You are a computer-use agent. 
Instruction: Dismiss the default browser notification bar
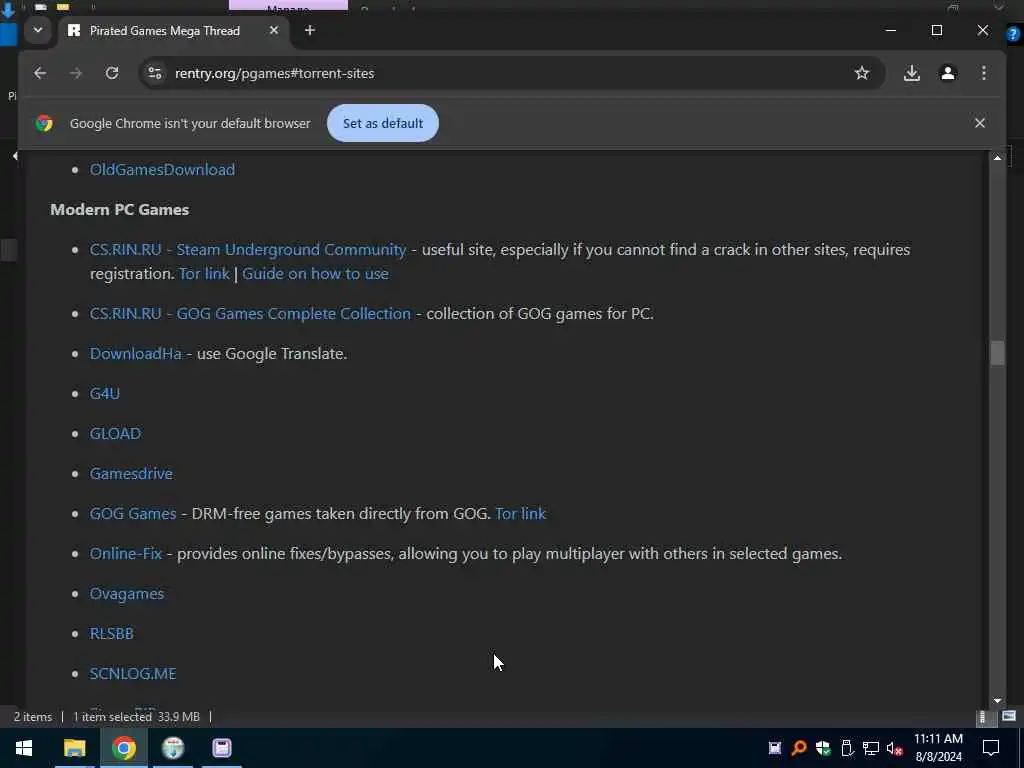[x=980, y=123]
